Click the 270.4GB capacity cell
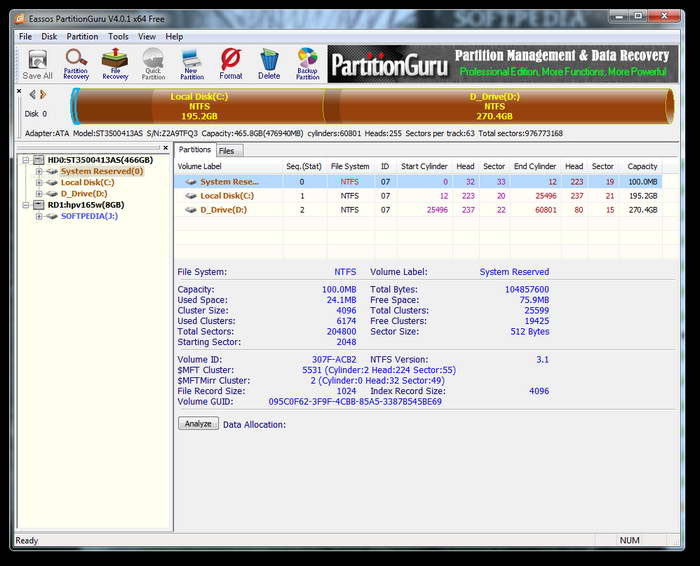Screen dimensions: 700x566 coord(643,210)
